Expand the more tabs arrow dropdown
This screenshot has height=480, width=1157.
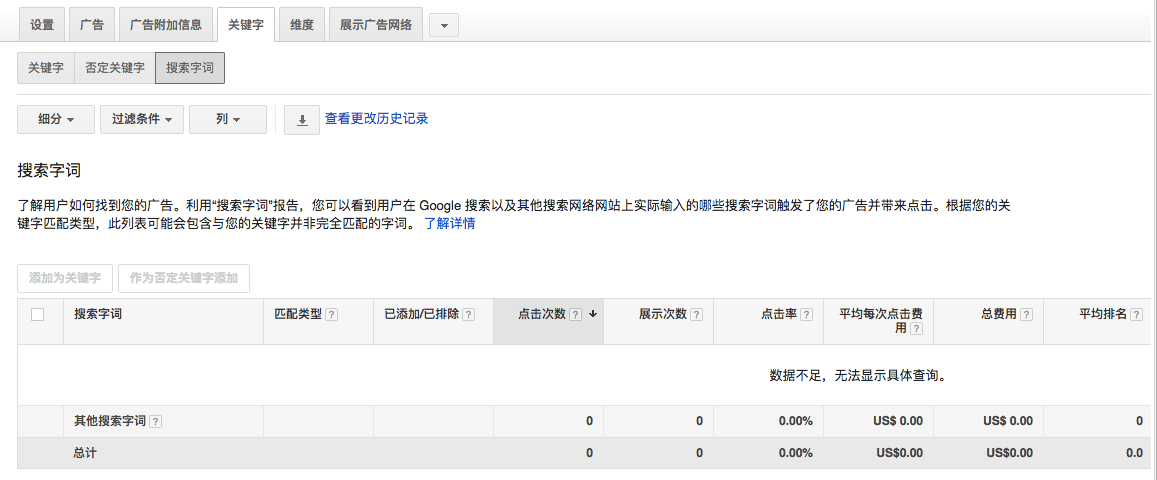click(x=444, y=25)
